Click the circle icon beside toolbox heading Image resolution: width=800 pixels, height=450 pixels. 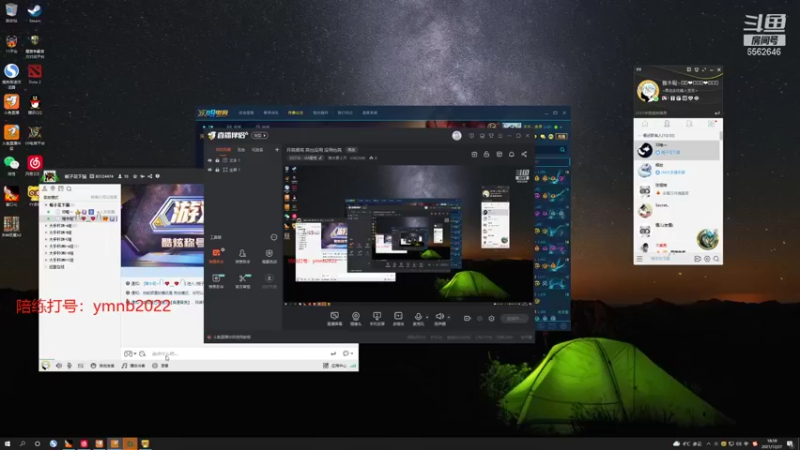[x=273, y=237]
